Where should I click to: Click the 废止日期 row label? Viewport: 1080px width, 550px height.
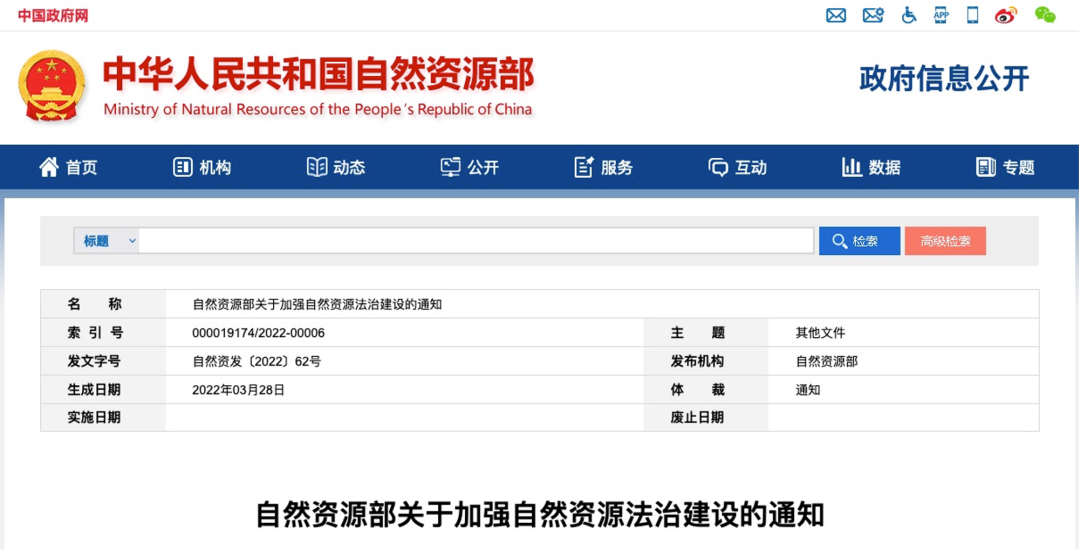point(697,417)
